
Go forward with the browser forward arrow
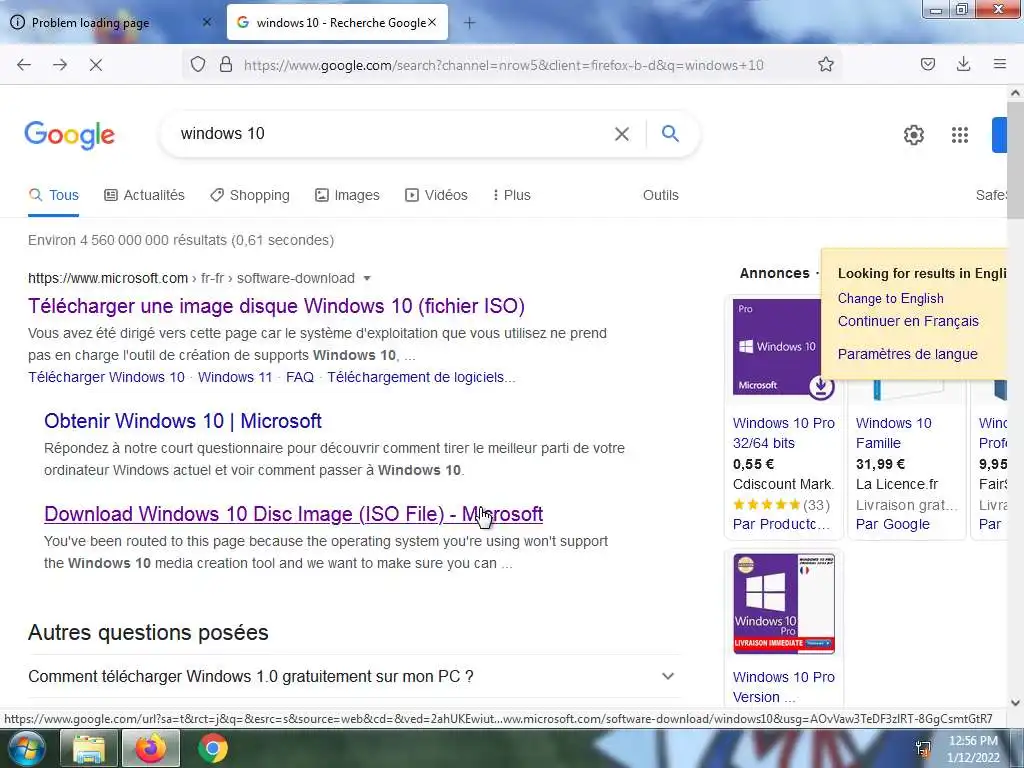[60, 65]
